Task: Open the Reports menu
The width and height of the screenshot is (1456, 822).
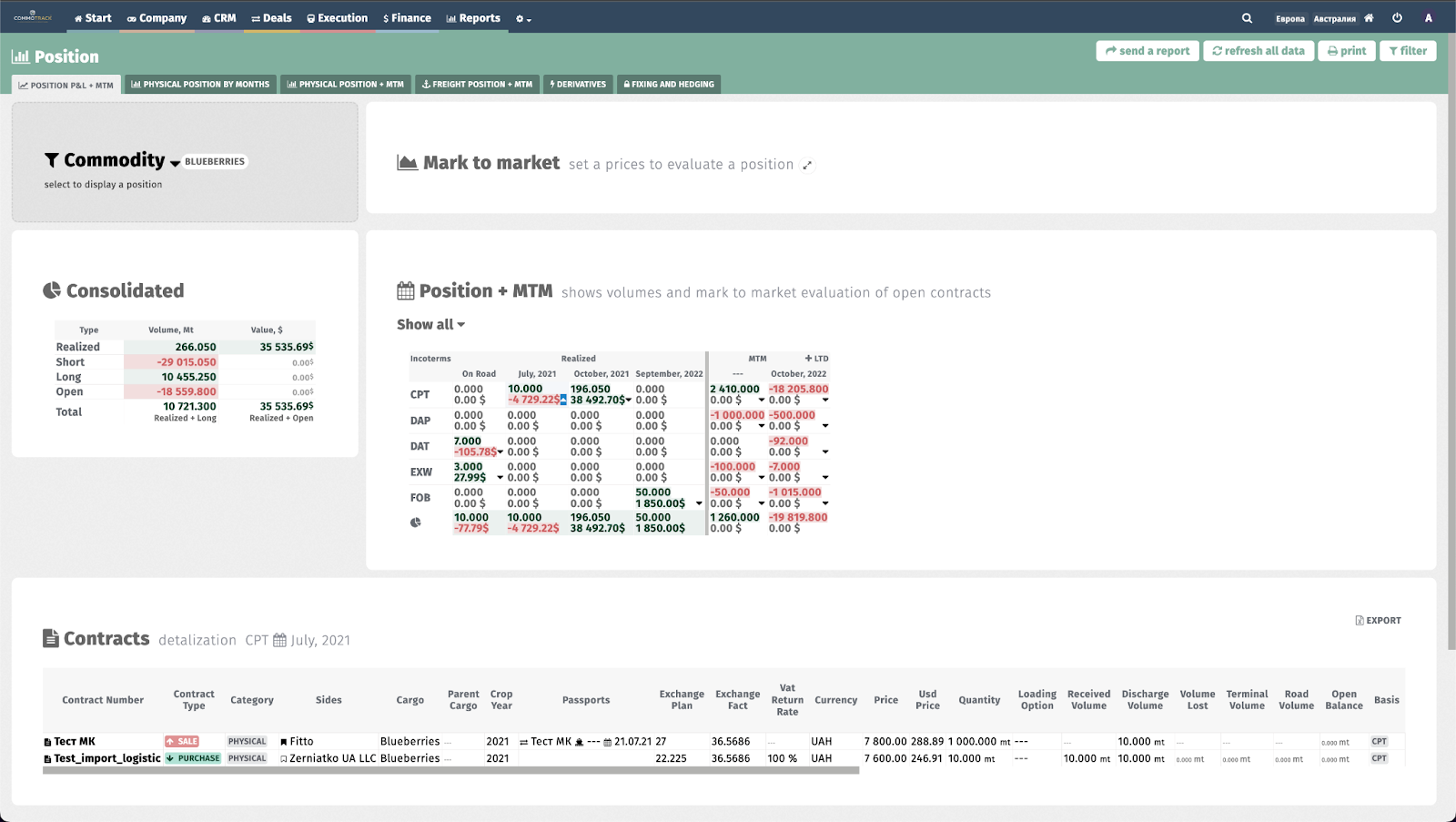Action: 473,18
